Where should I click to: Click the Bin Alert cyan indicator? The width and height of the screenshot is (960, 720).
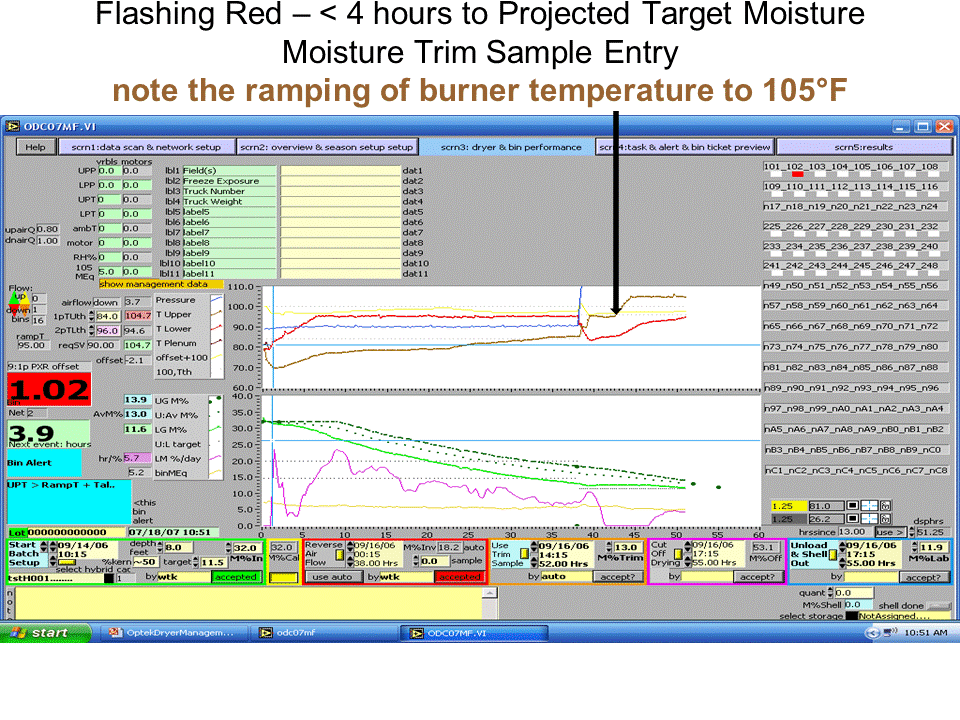[x=44, y=463]
